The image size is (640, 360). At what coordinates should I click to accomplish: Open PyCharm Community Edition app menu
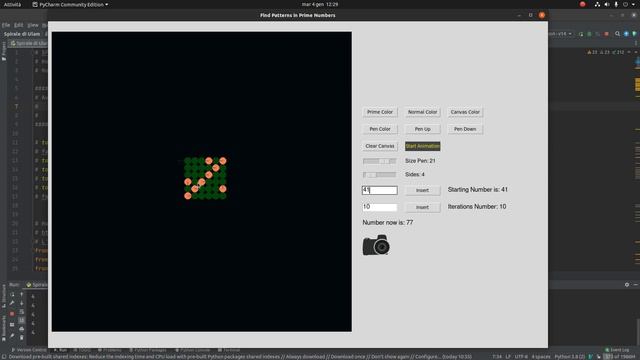[x=70, y=4]
